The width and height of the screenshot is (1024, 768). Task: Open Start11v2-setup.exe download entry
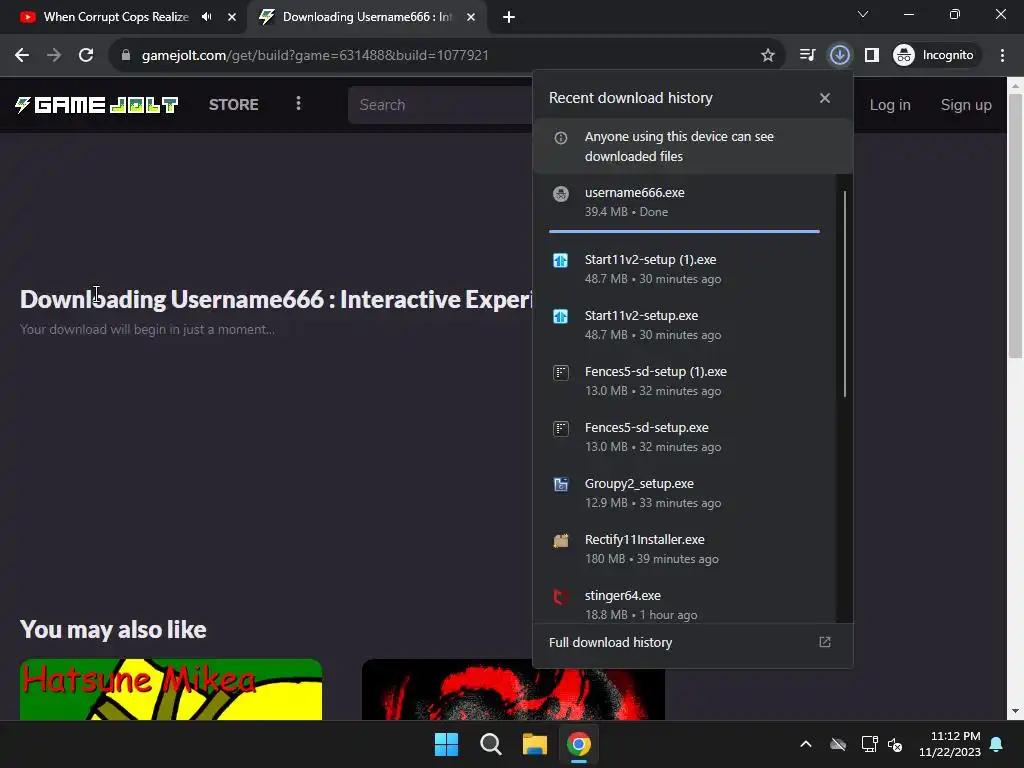[684, 325]
